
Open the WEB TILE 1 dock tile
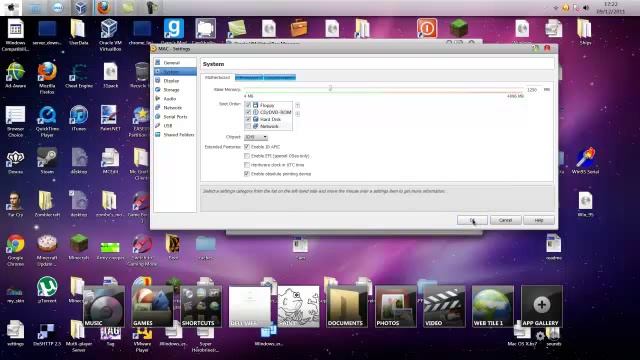tap(493, 307)
